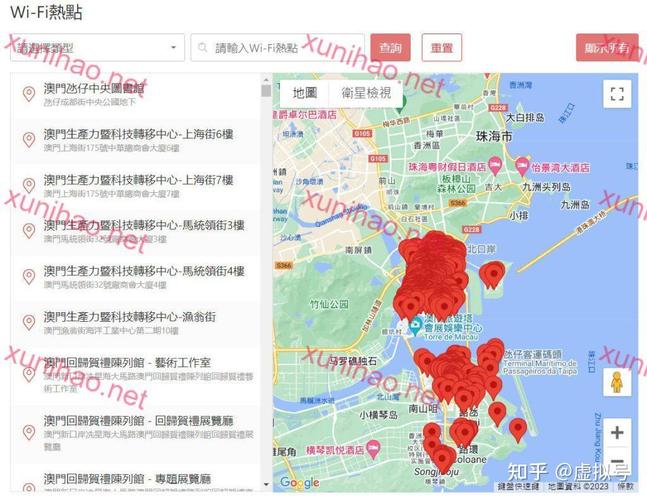Open the hotspot type dropdown
This screenshot has height=500, width=647.
coord(97,47)
